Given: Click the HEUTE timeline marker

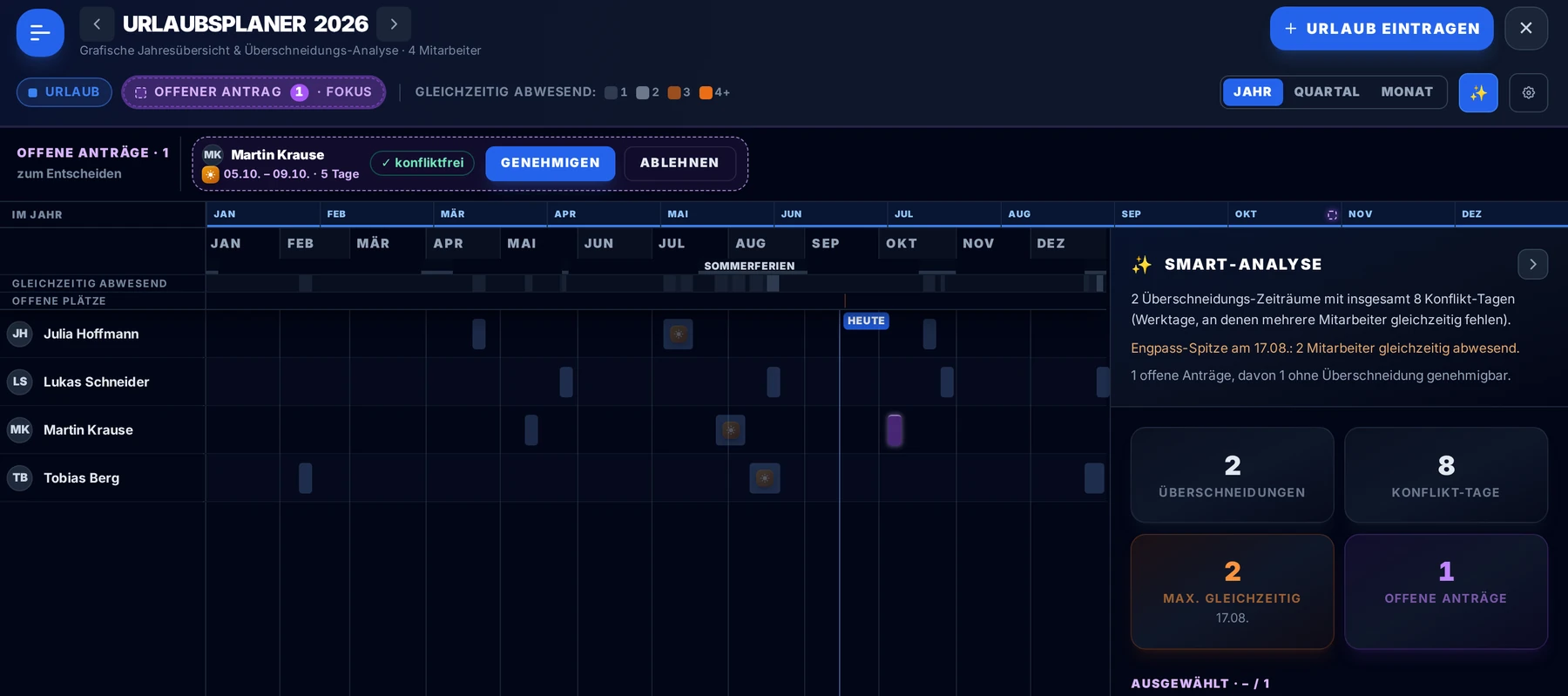Looking at the screenshot, I should point(866,321).
